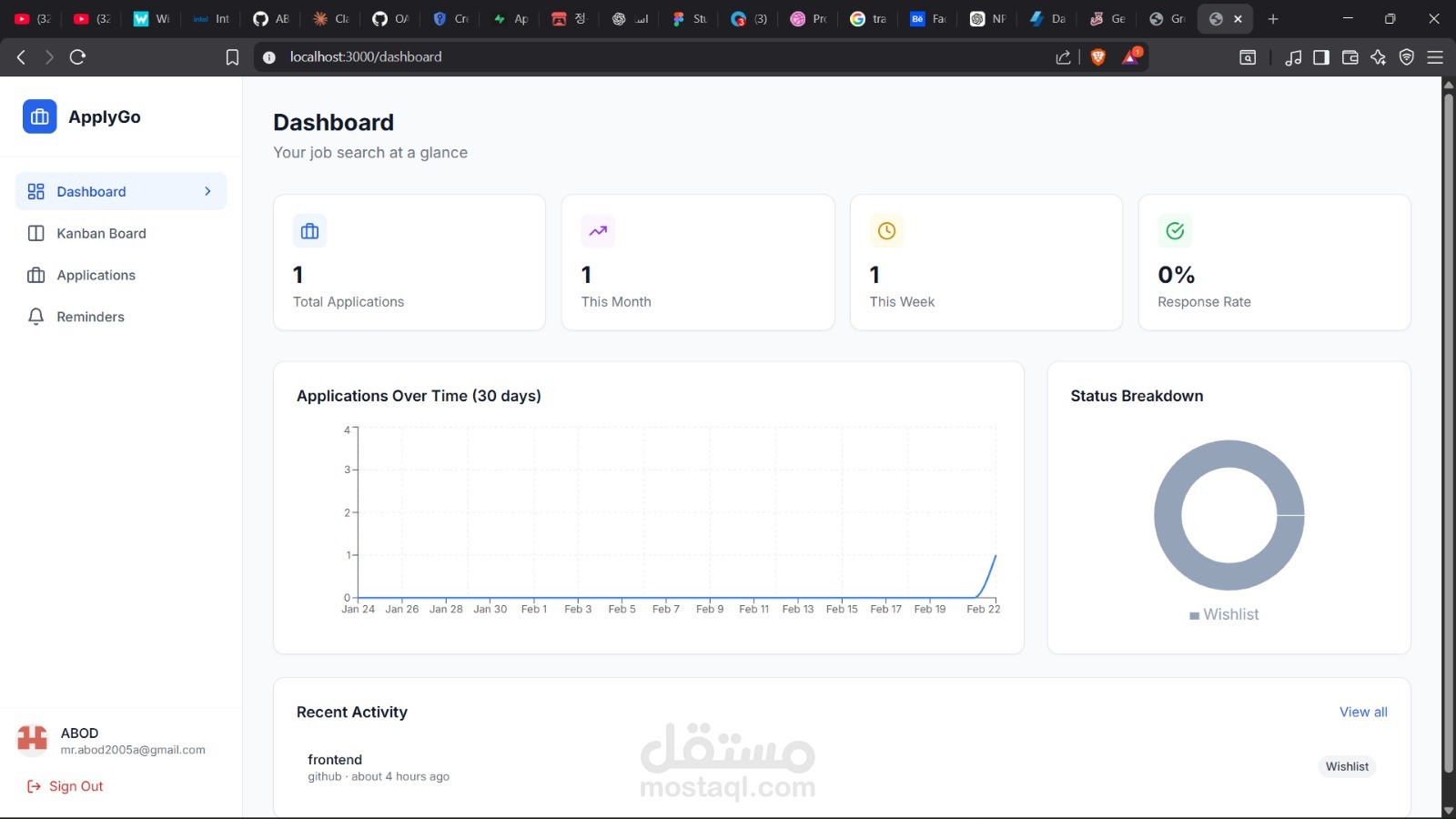Click the 'github · about 4 hours ago' text

379,776
